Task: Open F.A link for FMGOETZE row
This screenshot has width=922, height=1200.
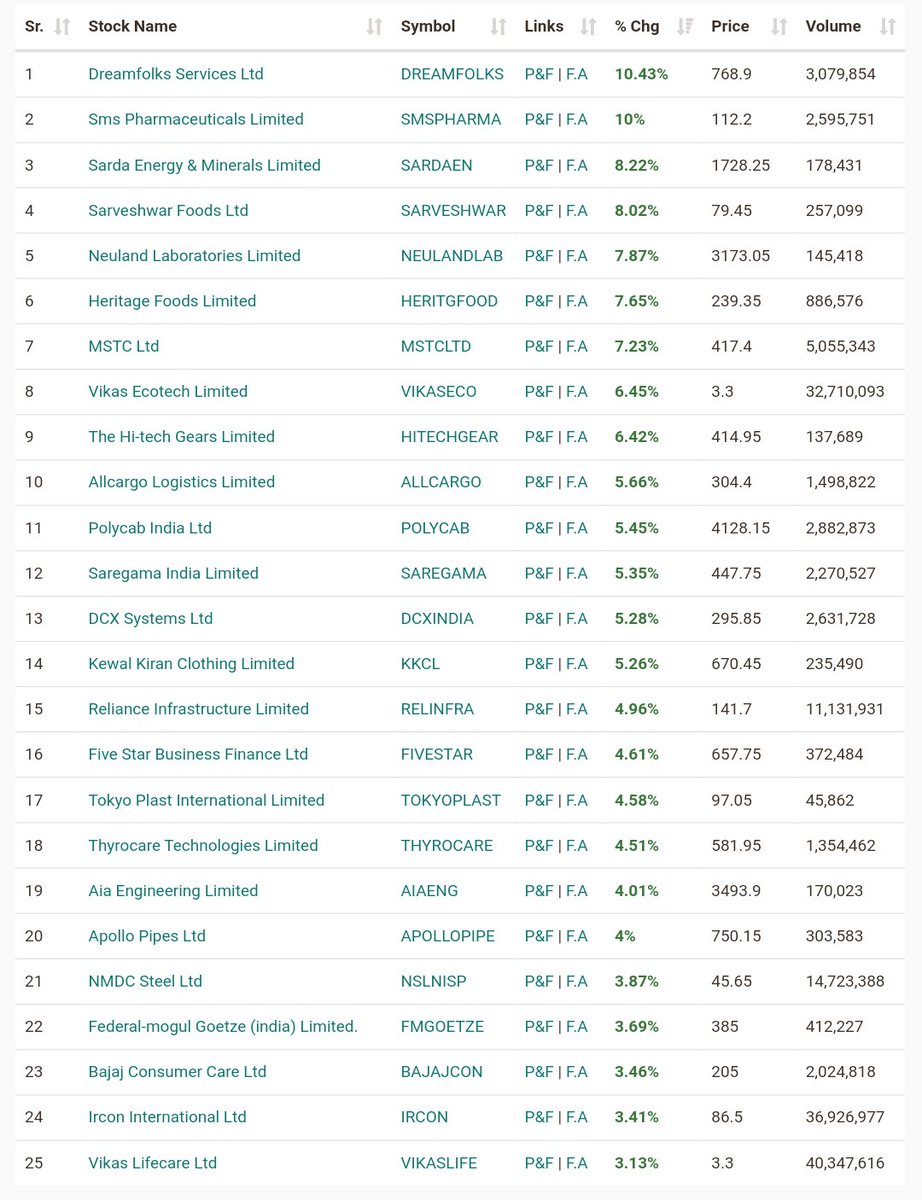Action: coord(577,1026)
